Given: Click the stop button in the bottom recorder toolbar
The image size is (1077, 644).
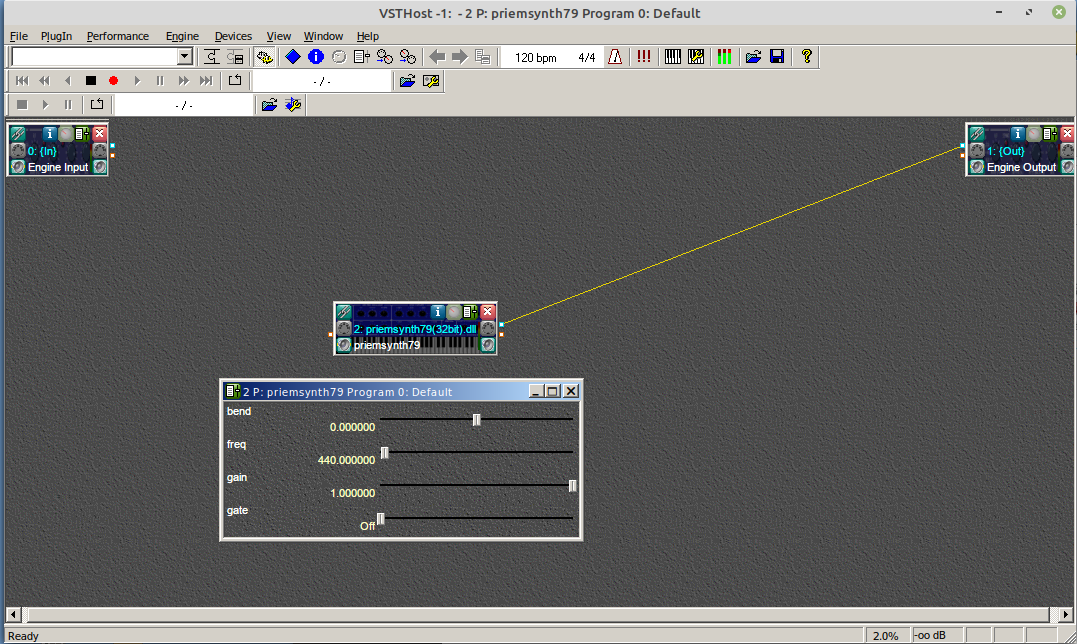Looking at the screenshot, I should tap(22, 105).
